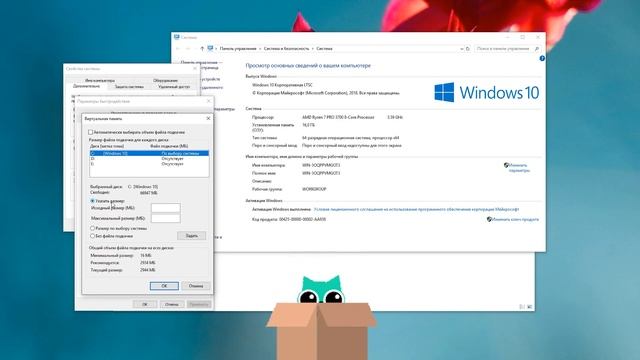Switch to details view in background Explorer window

[522, 307]
